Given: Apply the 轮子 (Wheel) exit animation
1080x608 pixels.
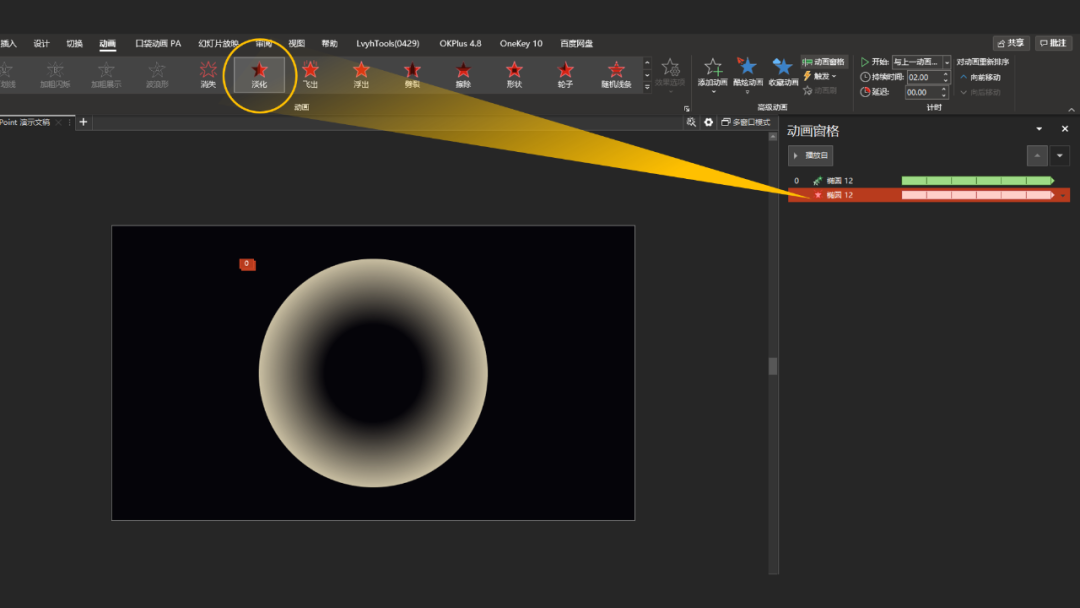Looking at the screenshot, I should click(x=565, y=74).
